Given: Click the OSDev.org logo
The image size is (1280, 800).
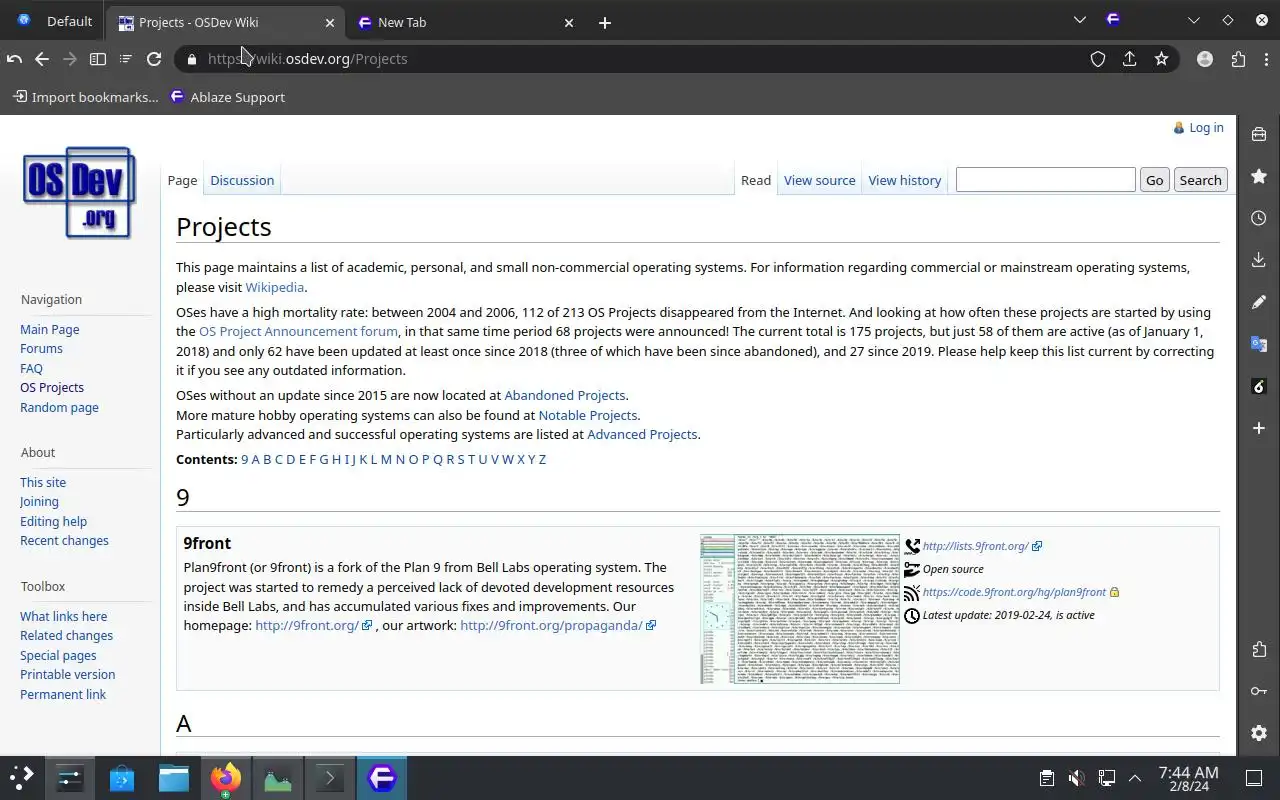Looking at the screenshot, I should (79, 193).
